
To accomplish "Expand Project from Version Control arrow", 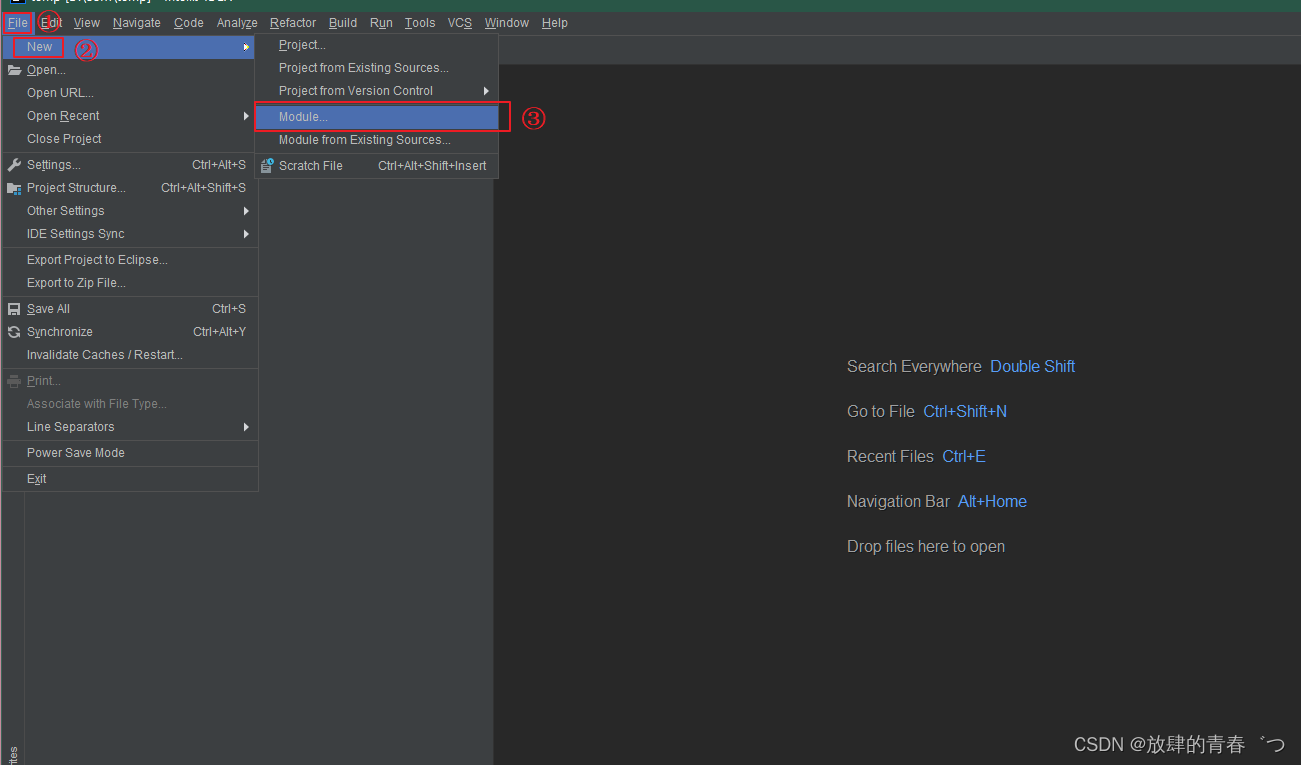I will pyautogui.click(x=487, y=91).
